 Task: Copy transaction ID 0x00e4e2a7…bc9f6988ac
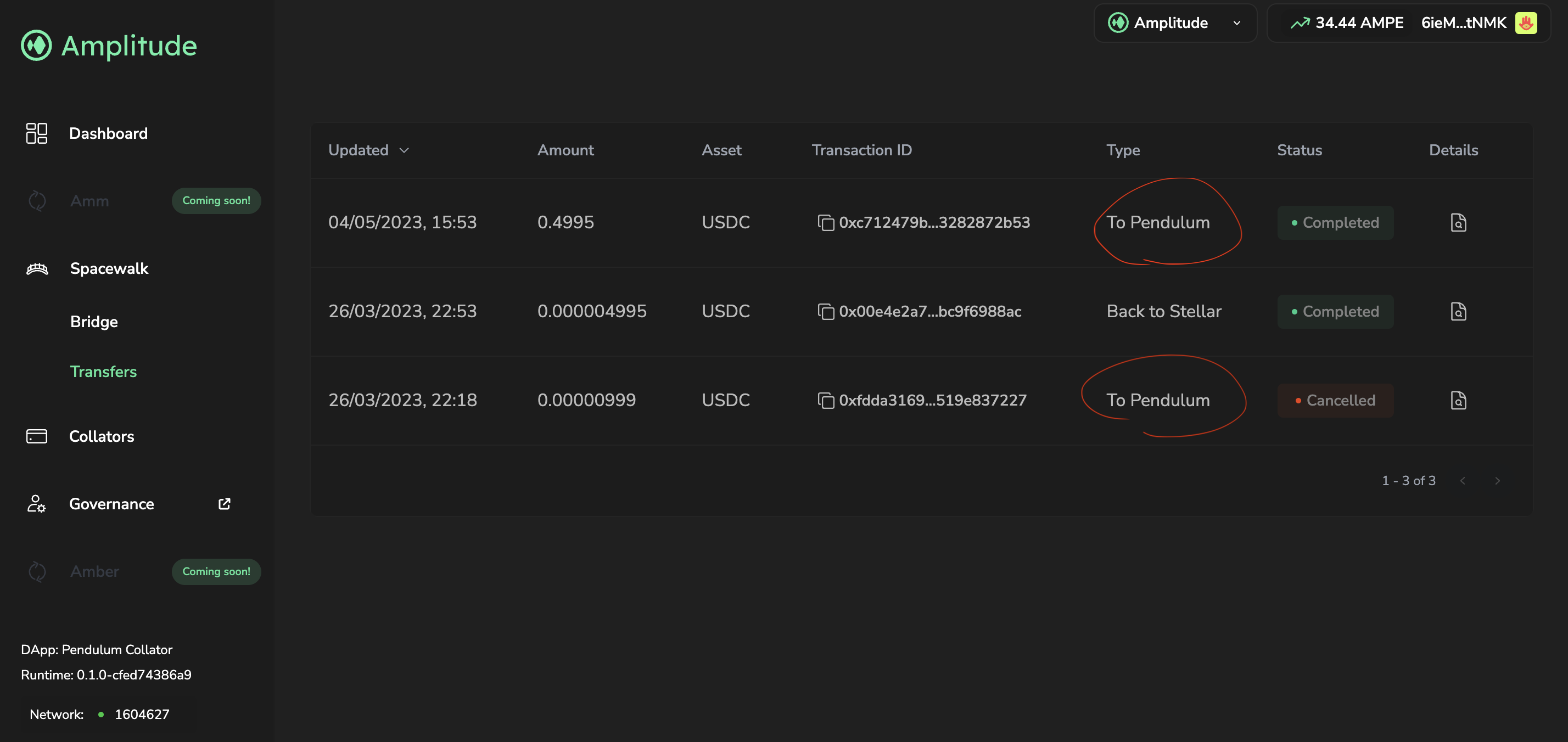tap(825, 312)
